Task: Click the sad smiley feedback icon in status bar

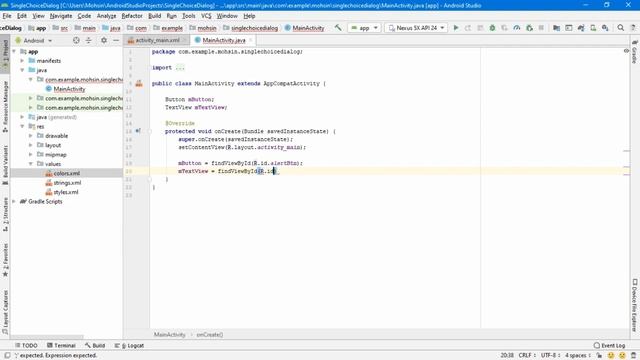Action: coord(622,356)
